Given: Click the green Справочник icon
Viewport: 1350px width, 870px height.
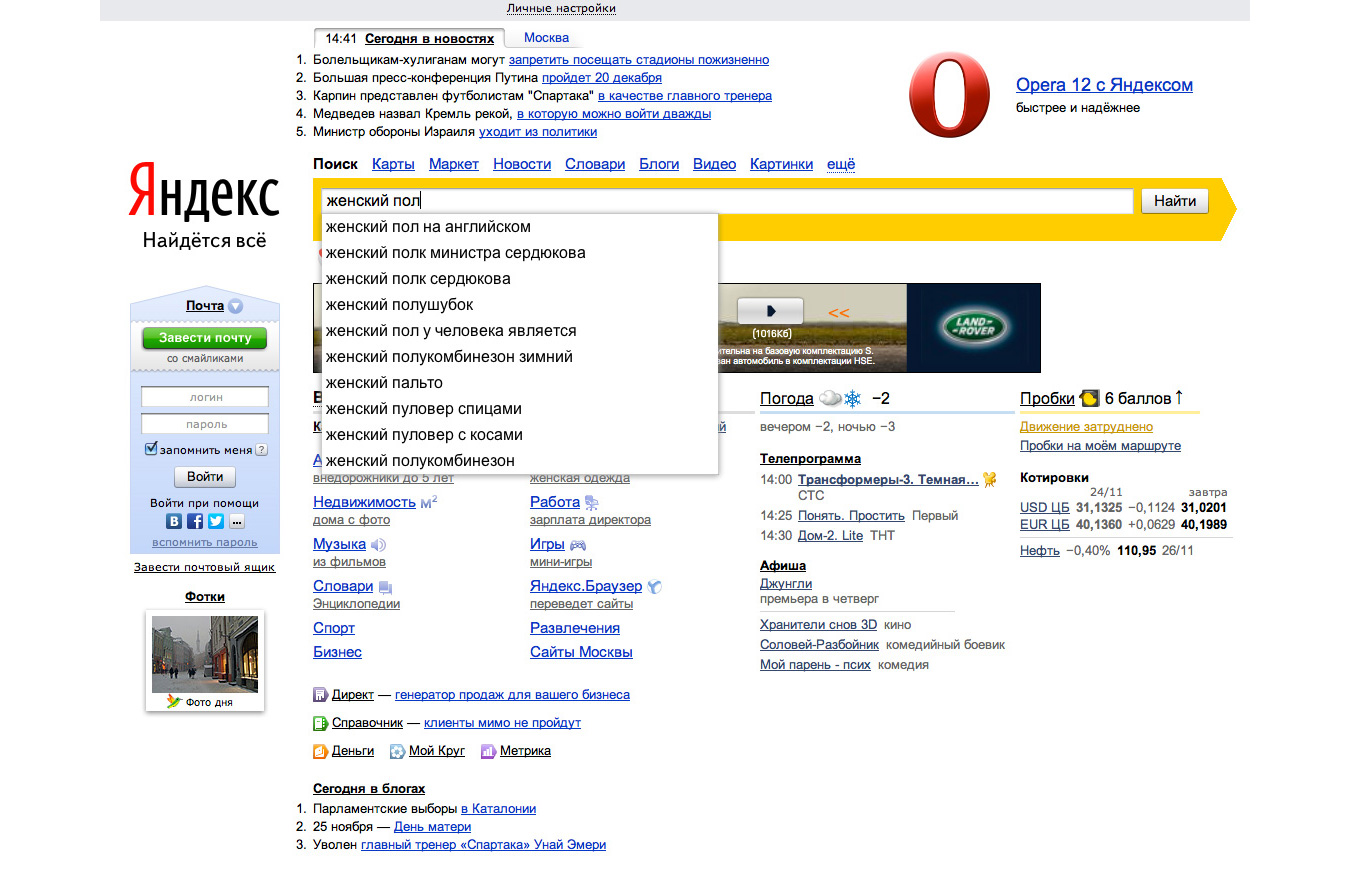Looking at the screenshot, I should pos(320,722).
